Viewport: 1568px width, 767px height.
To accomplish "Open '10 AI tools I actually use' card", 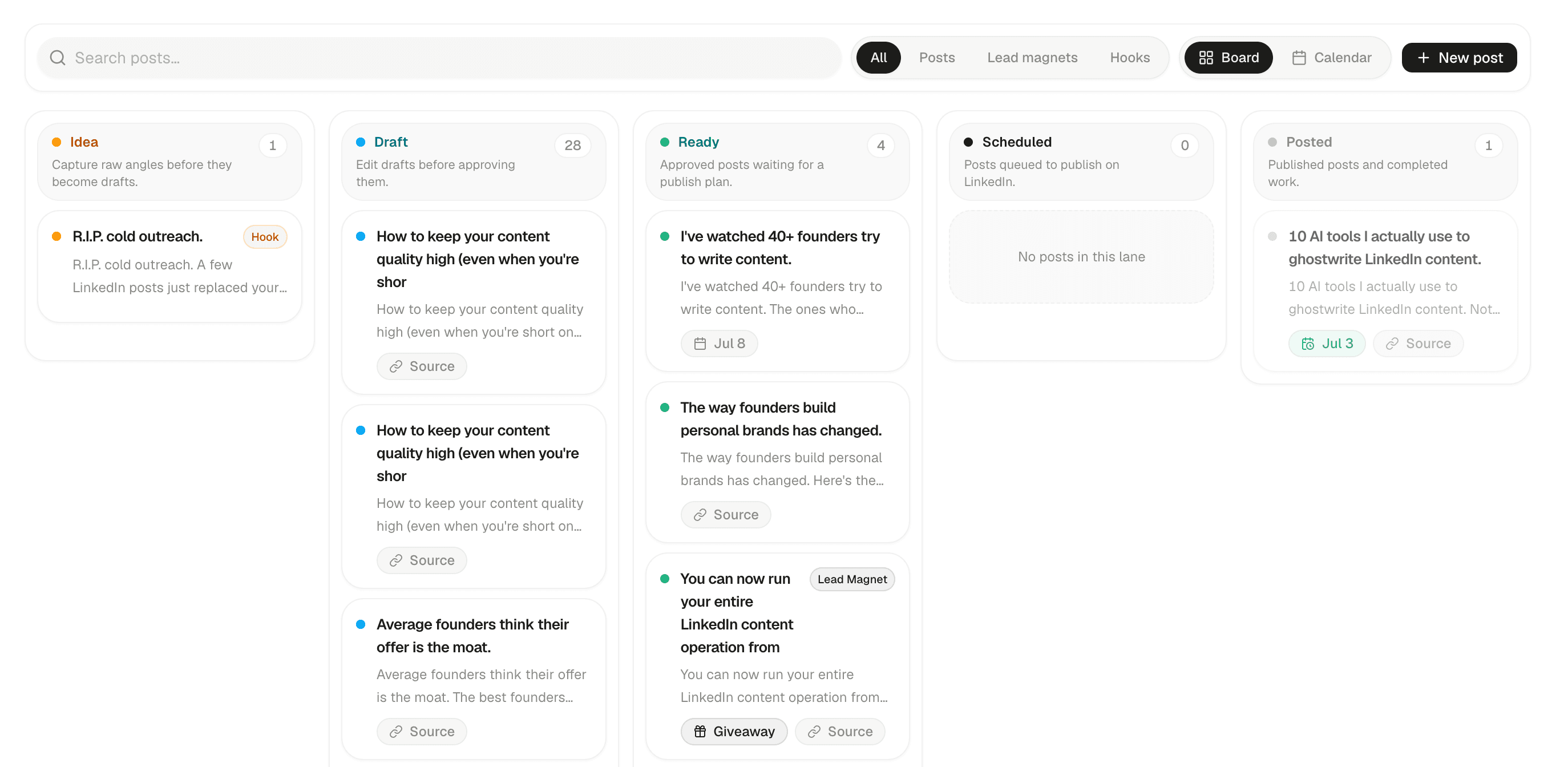I will (x=1385, y=291).
